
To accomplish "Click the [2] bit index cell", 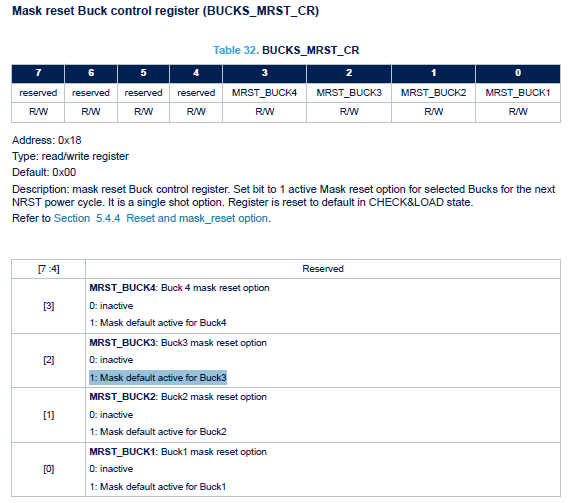I will coord(49,360).
